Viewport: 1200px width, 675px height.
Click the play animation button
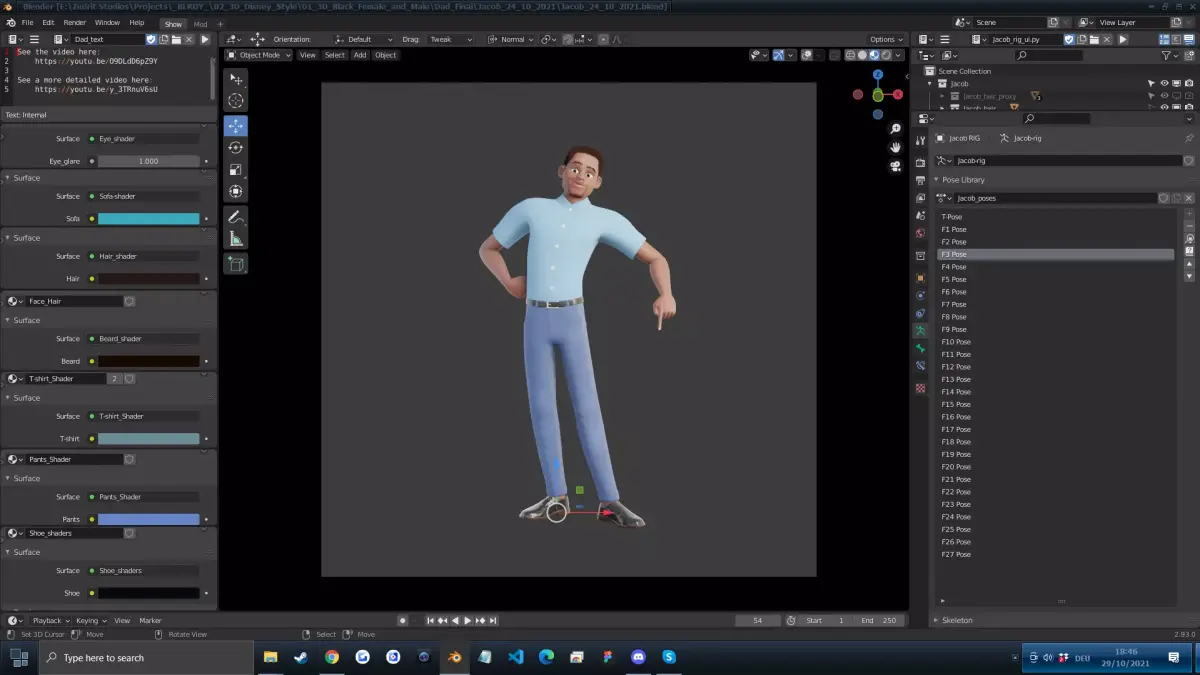point(467,620)
